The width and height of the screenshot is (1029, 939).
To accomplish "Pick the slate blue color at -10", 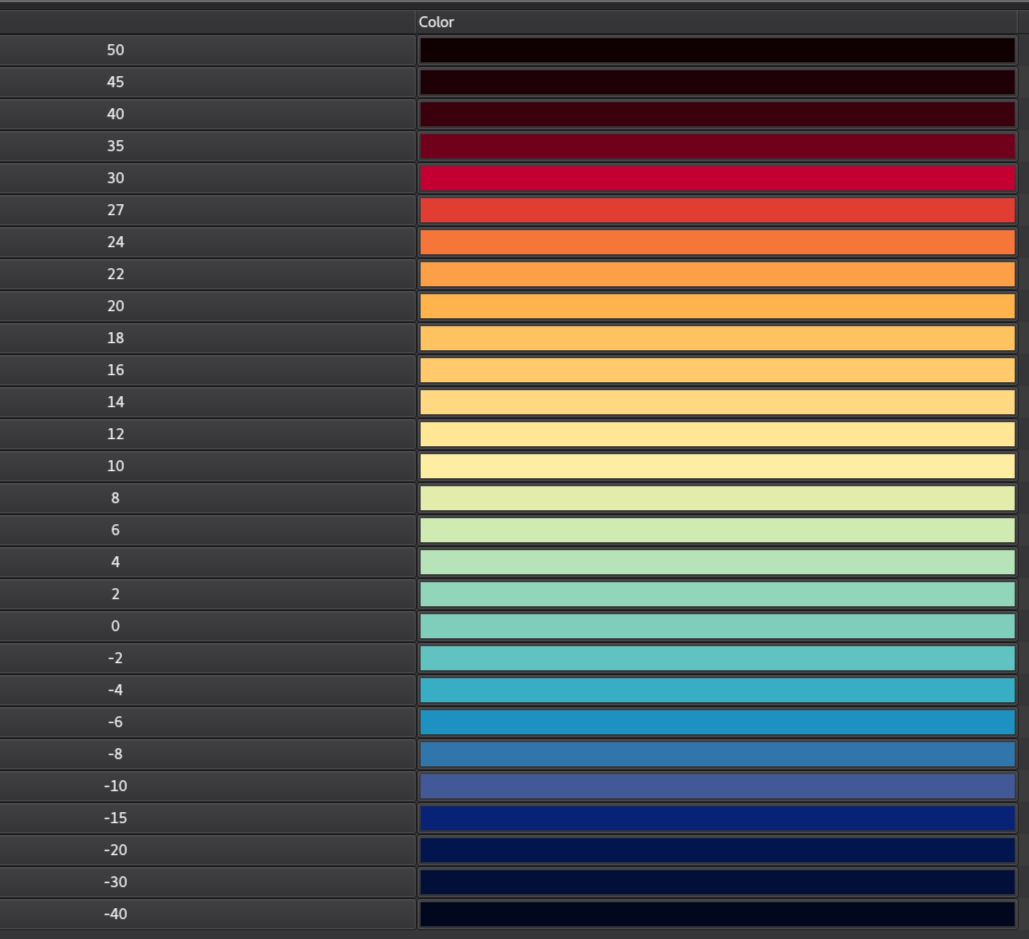I will tap(715, 786).
